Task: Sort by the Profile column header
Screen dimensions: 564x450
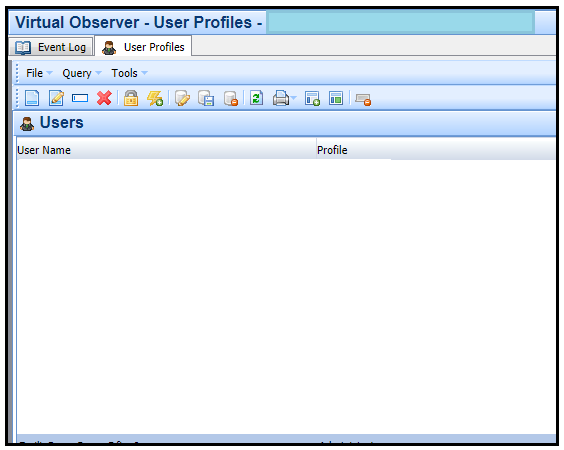Action: (436, 150)
